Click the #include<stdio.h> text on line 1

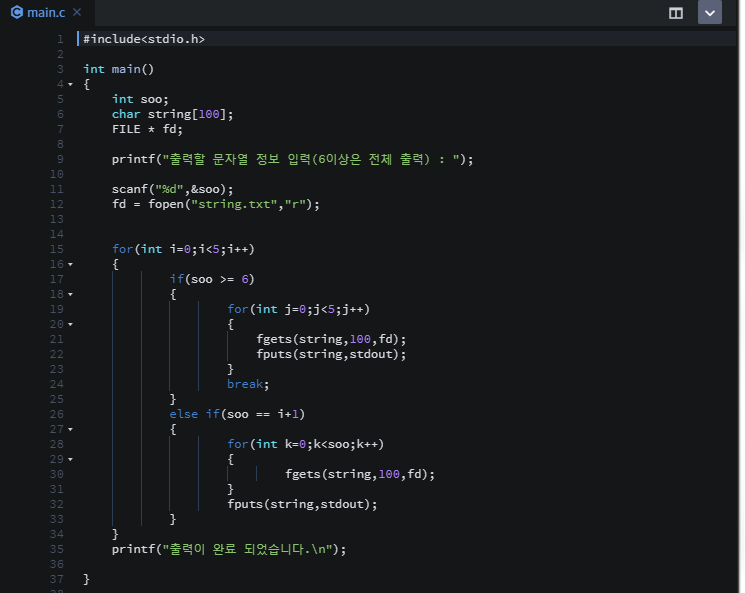[x=144, y=39]
